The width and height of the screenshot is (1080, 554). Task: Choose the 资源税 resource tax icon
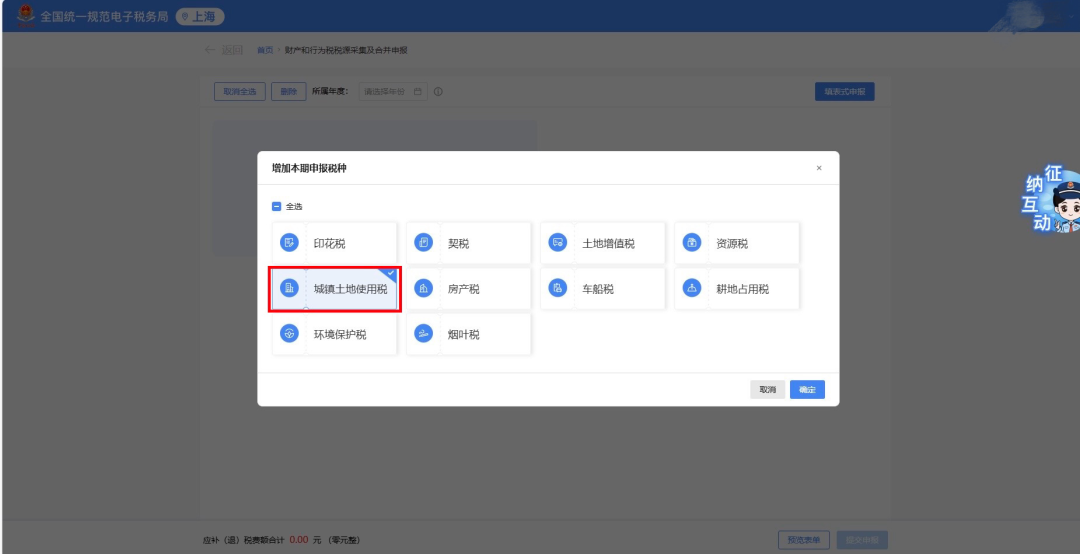point(691,243)
